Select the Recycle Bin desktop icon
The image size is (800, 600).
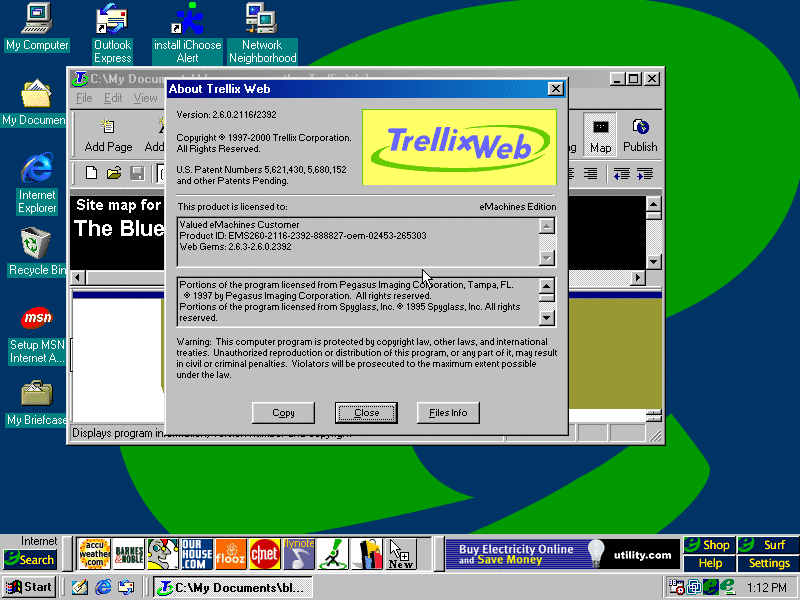pos(36,251)
